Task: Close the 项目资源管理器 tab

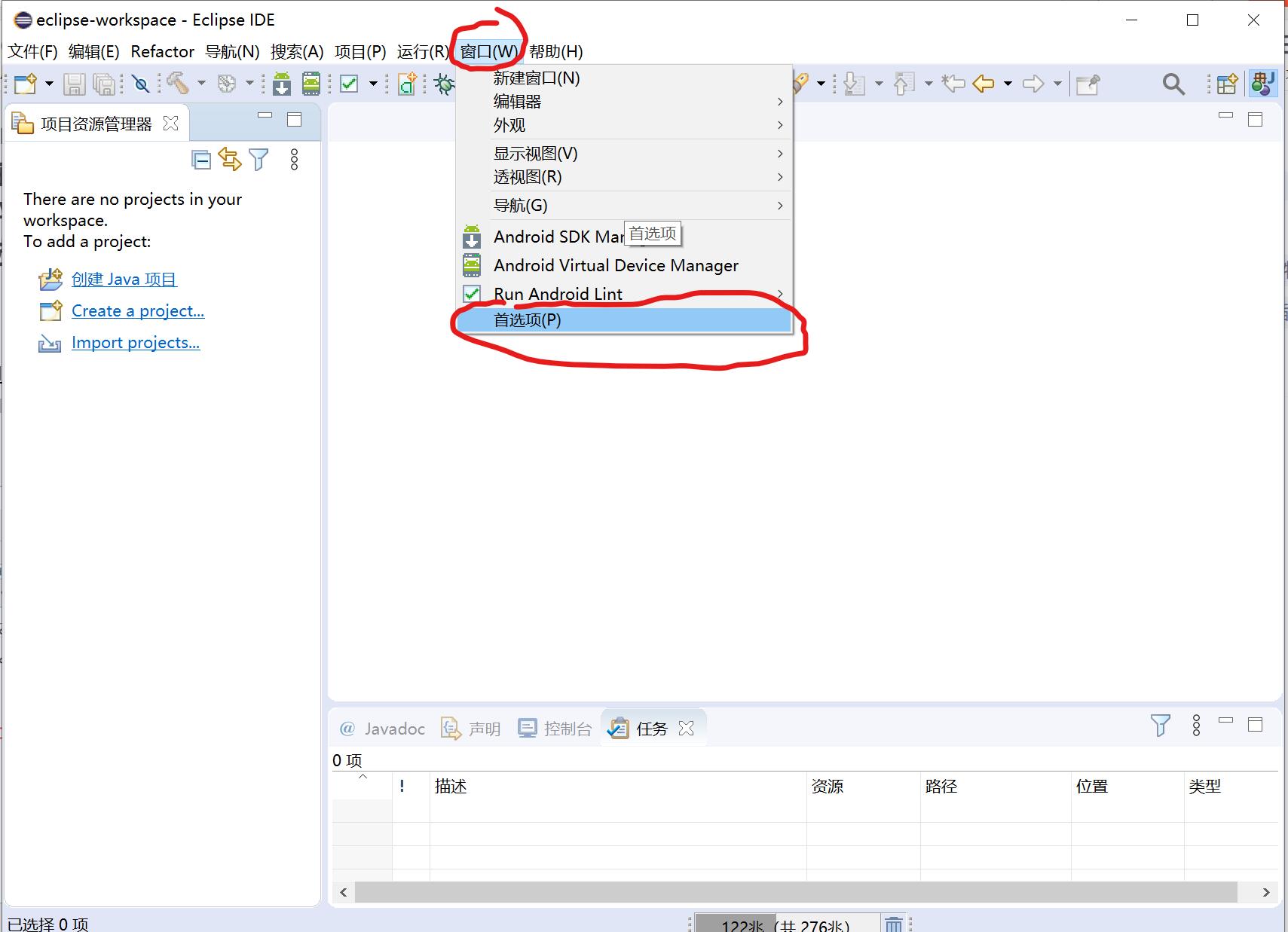Action: pyautogui.click(x=171, y=123)
